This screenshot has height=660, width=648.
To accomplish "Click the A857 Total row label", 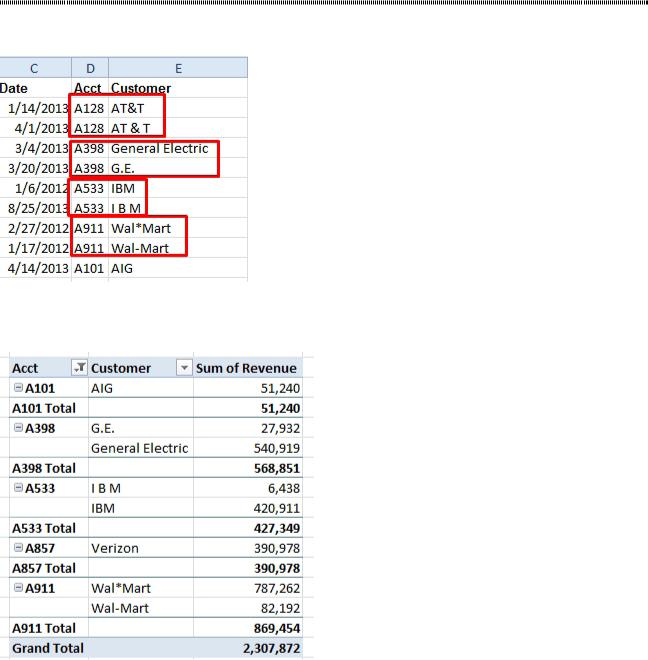I will 44,568.
